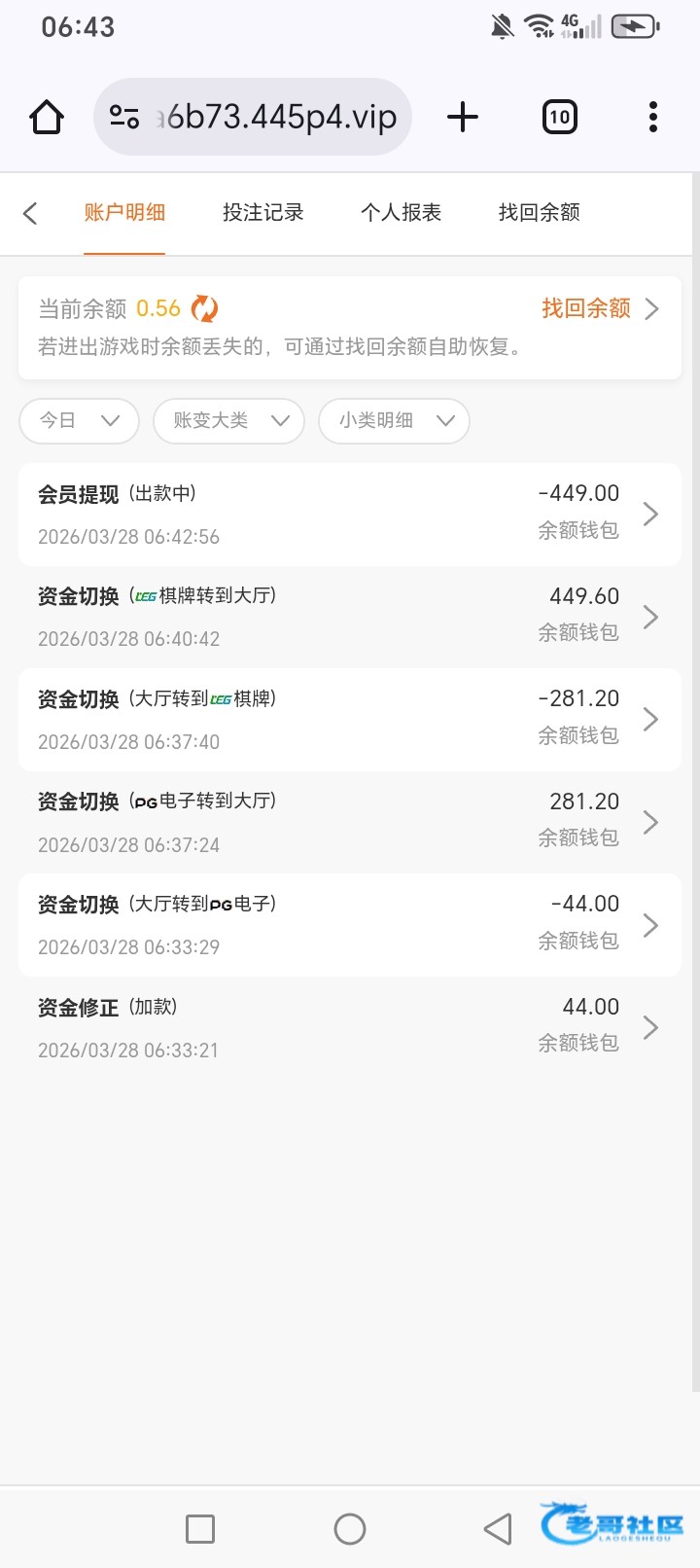Open the browser three-dot menu

(652, 118)
